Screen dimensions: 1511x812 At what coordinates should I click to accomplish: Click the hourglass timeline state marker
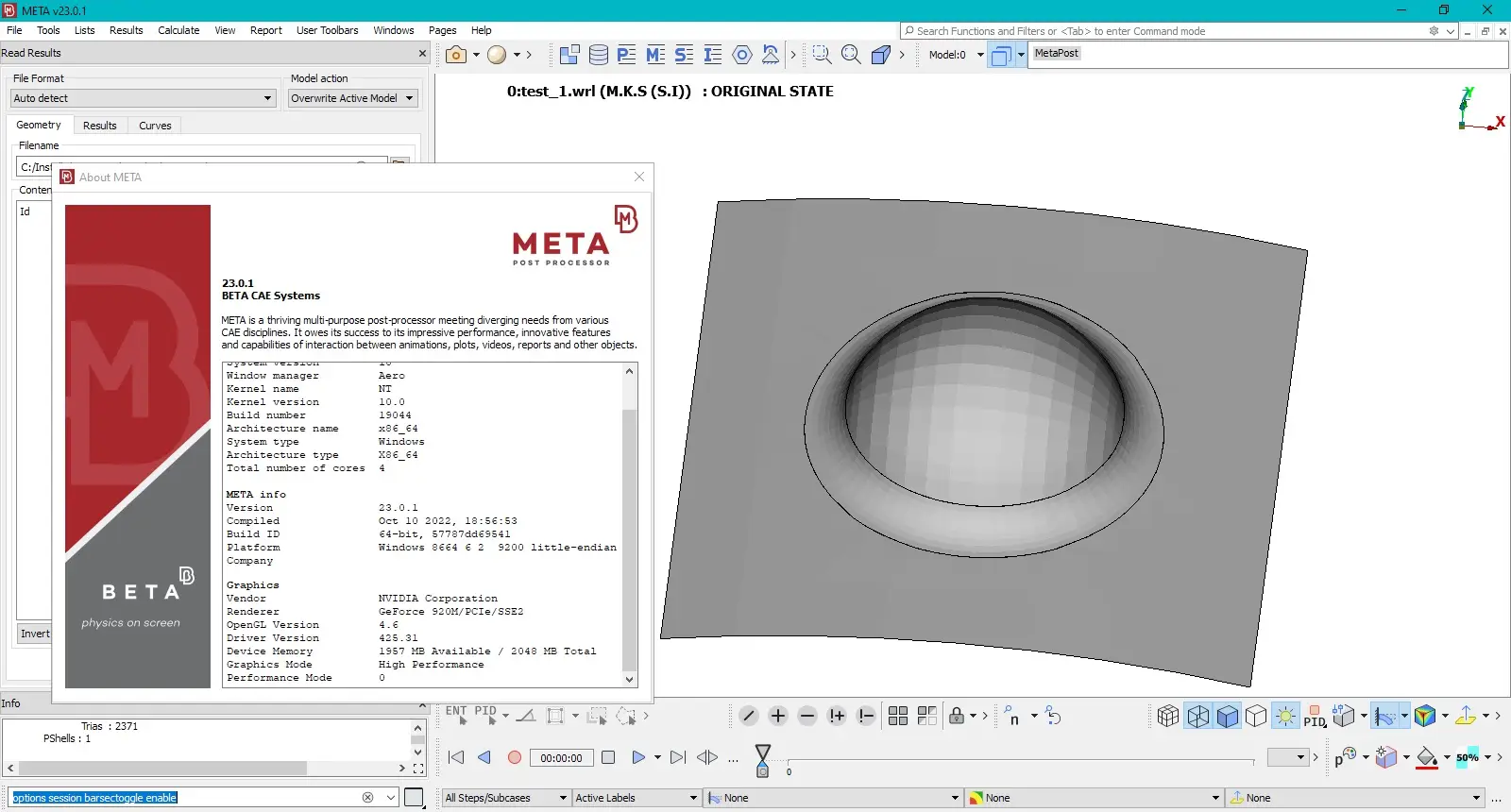tap(763, 760)
